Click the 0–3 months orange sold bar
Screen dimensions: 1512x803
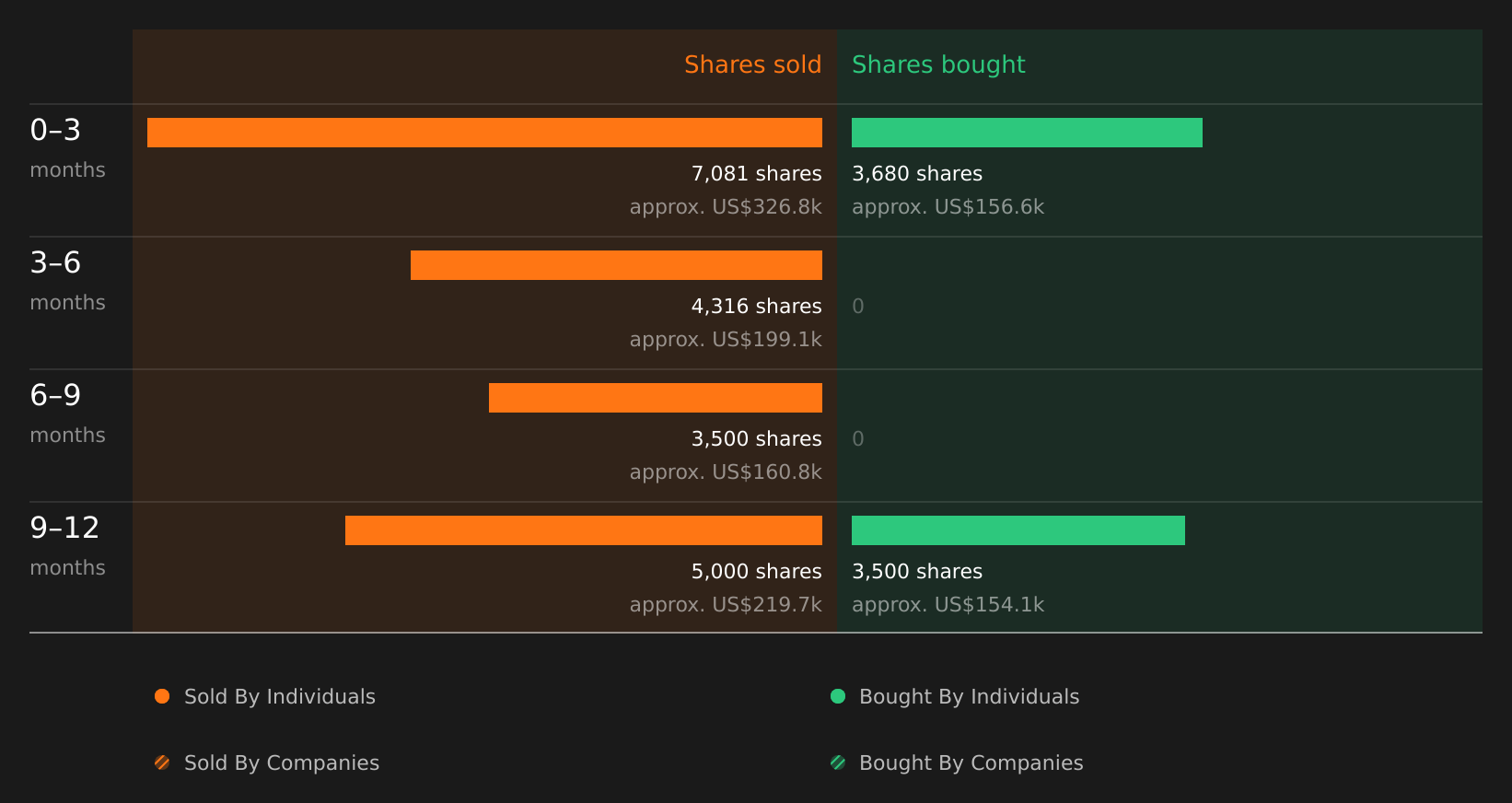click(484, 133)
